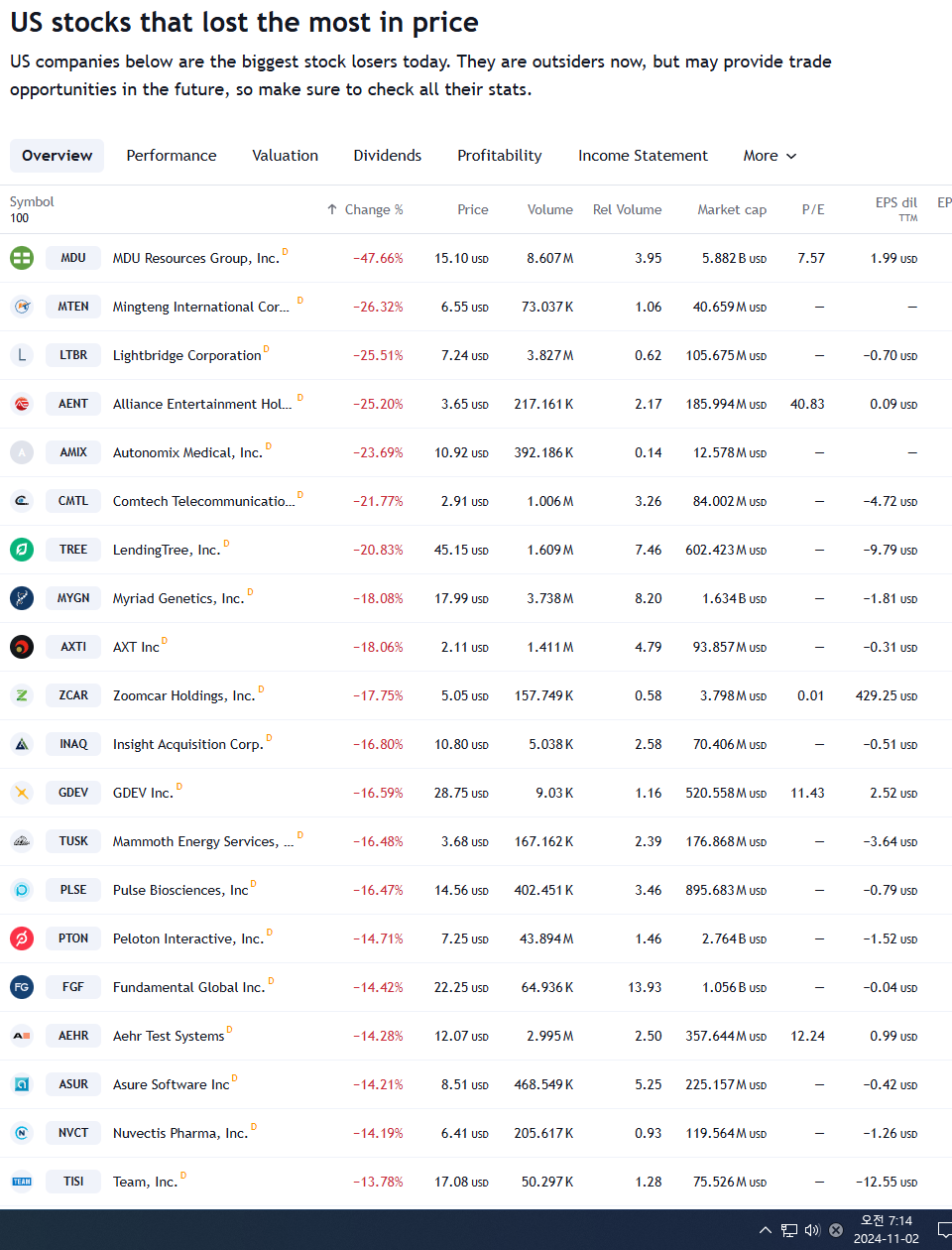Viewport: 952px width, 1250px height.
Task: Click the Myriad Genetics logo icon
Action: pyautogui.click(x=22, y=598)
